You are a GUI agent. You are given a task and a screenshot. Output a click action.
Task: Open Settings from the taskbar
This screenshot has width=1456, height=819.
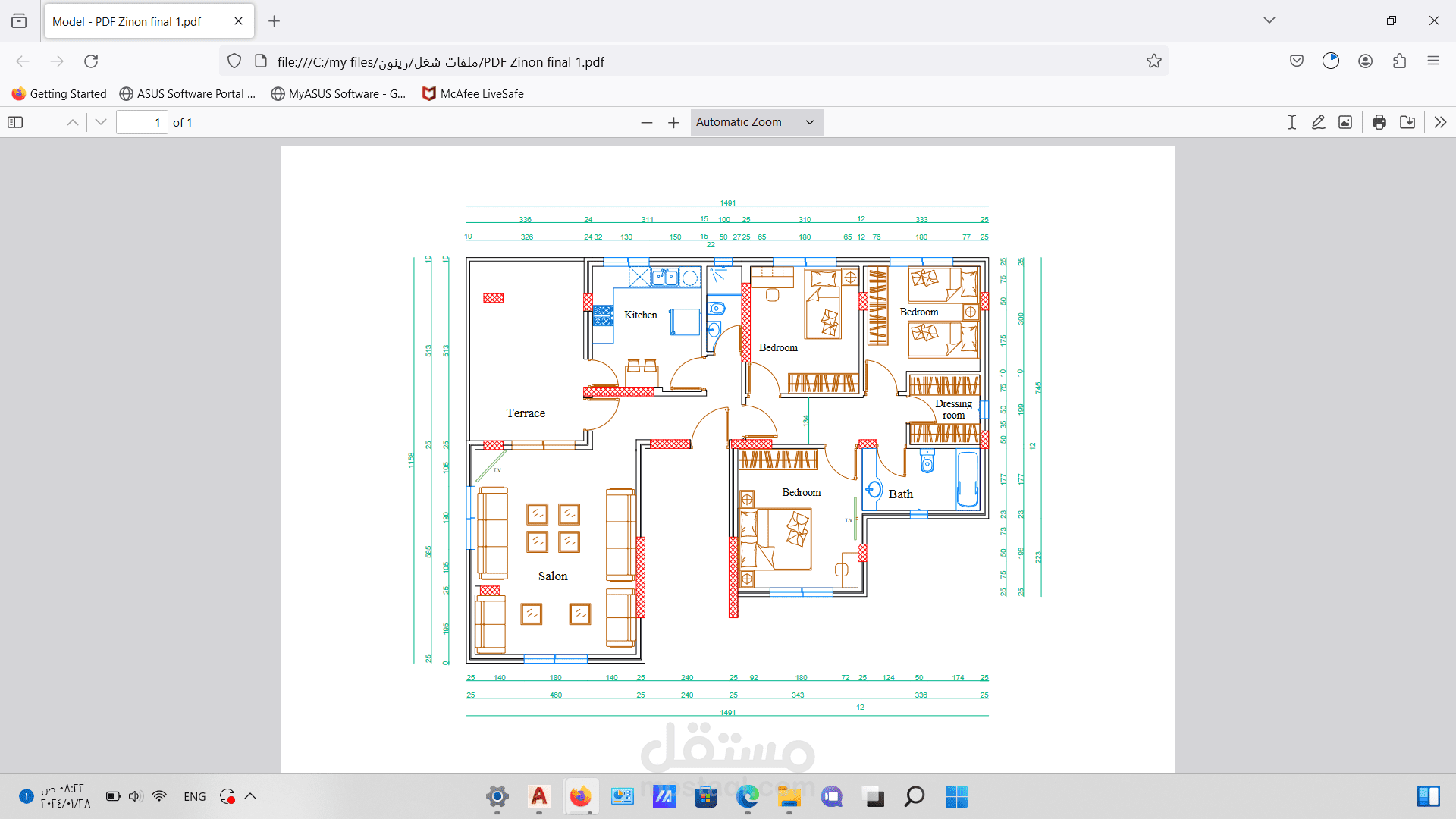[x=497, y=796]
